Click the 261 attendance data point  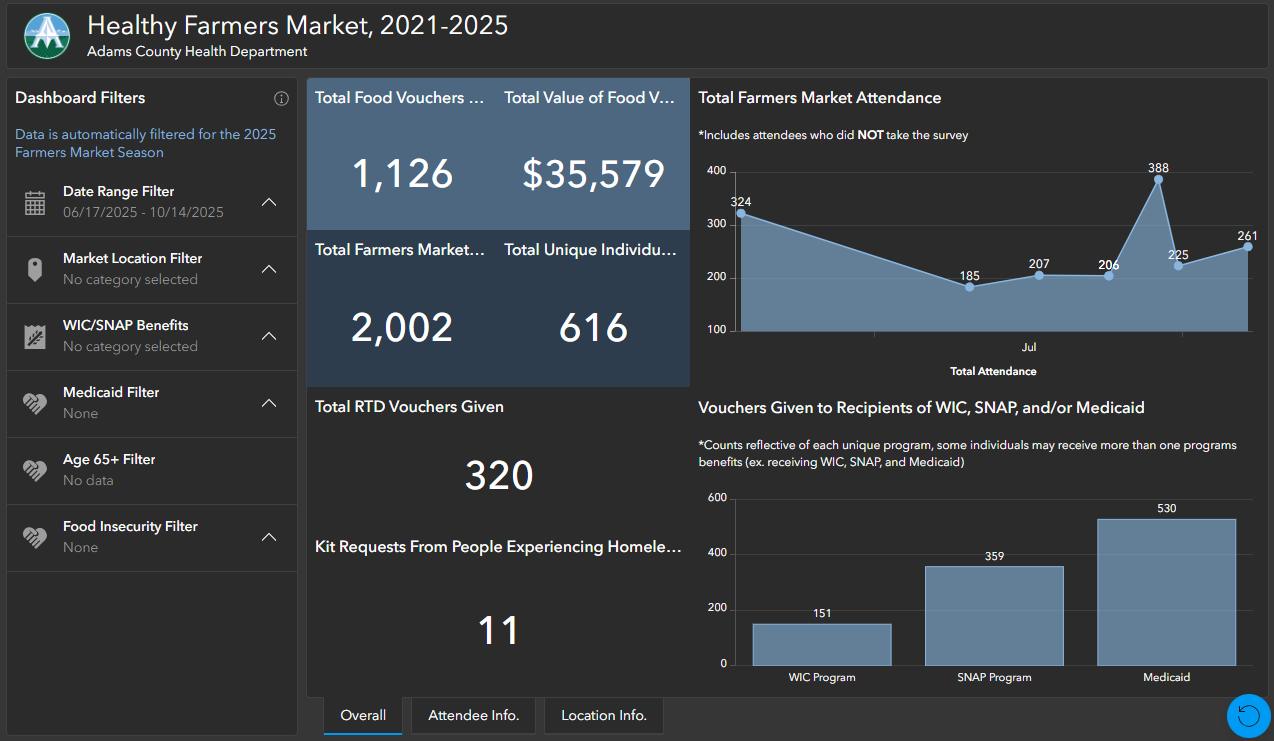pos(1248,246)
